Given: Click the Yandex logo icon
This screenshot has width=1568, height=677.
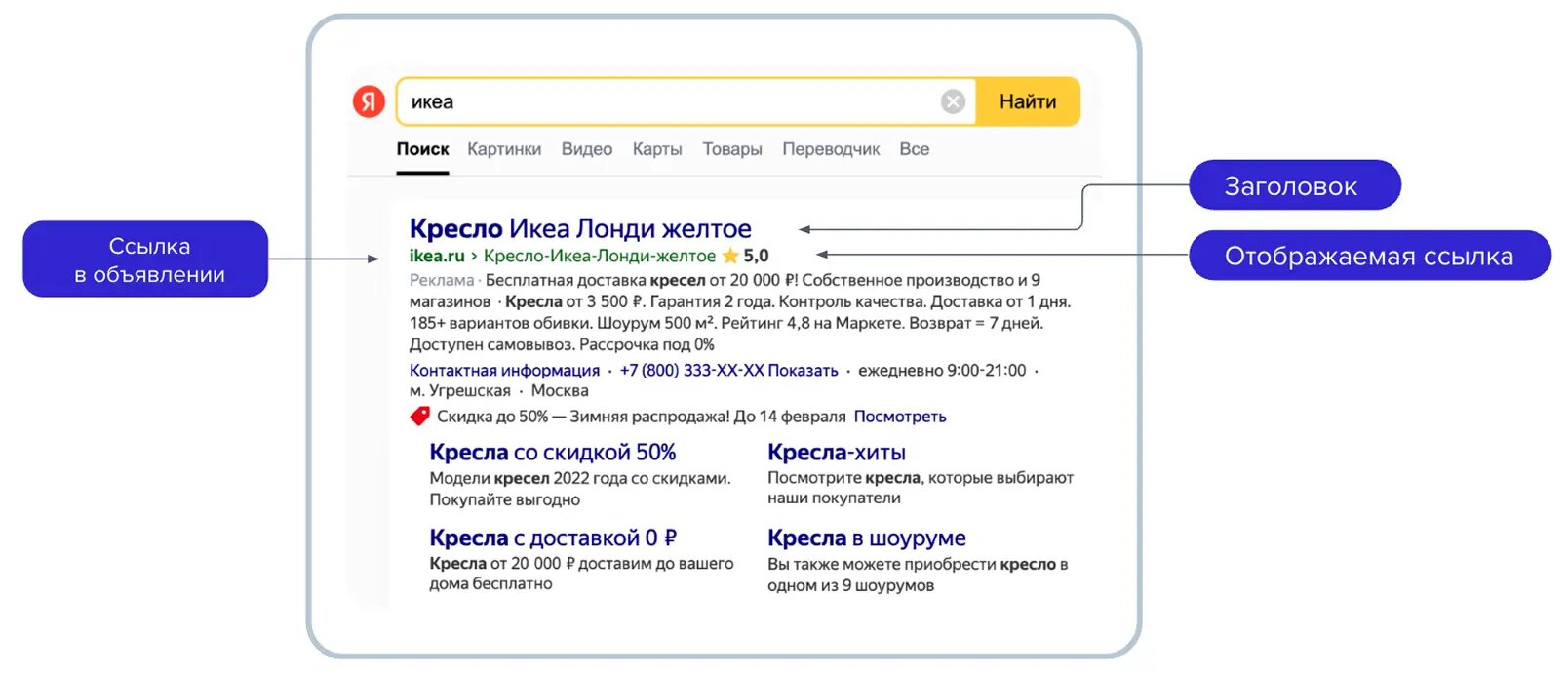Looking at the screenshot, I should tap(369, 101).
